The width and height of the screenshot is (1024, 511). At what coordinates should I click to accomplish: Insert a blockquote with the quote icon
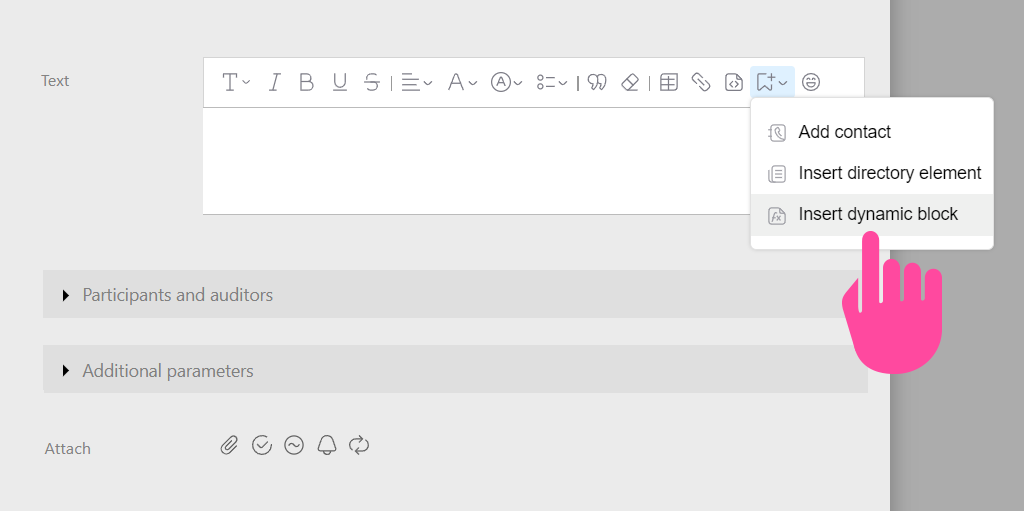(x=597, y=82)
